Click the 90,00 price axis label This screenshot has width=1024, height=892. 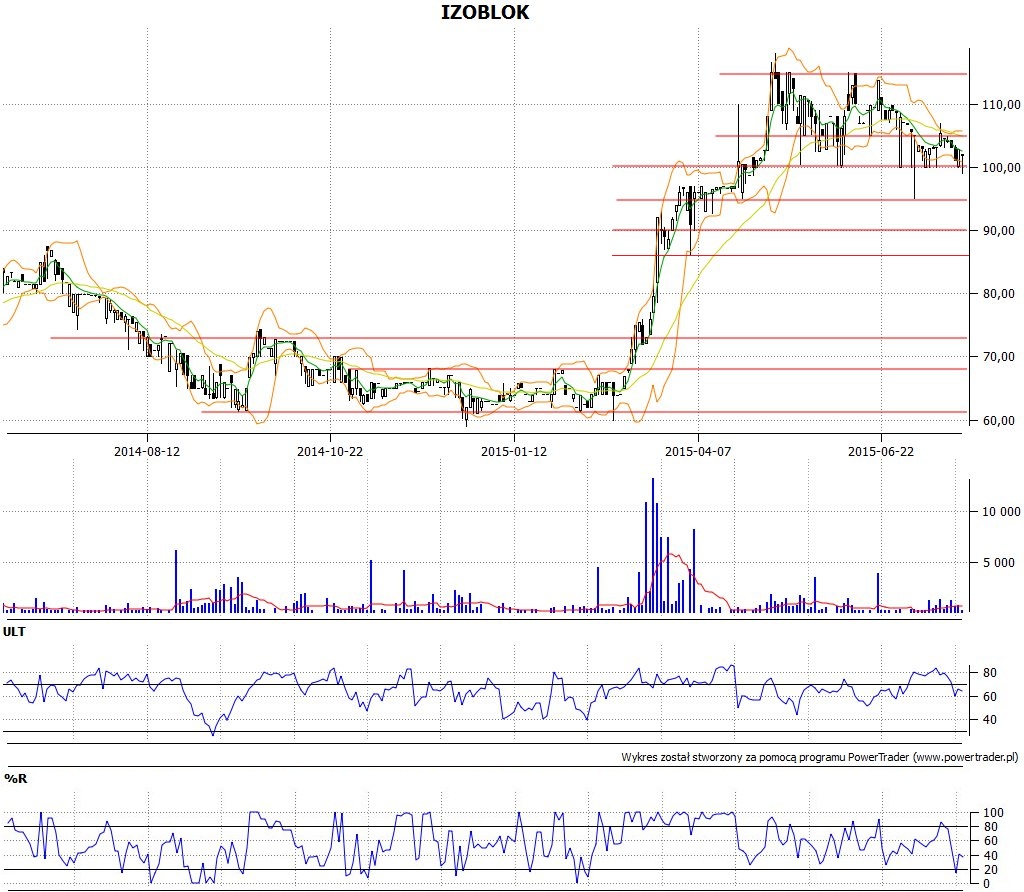(x=999, y=231)
